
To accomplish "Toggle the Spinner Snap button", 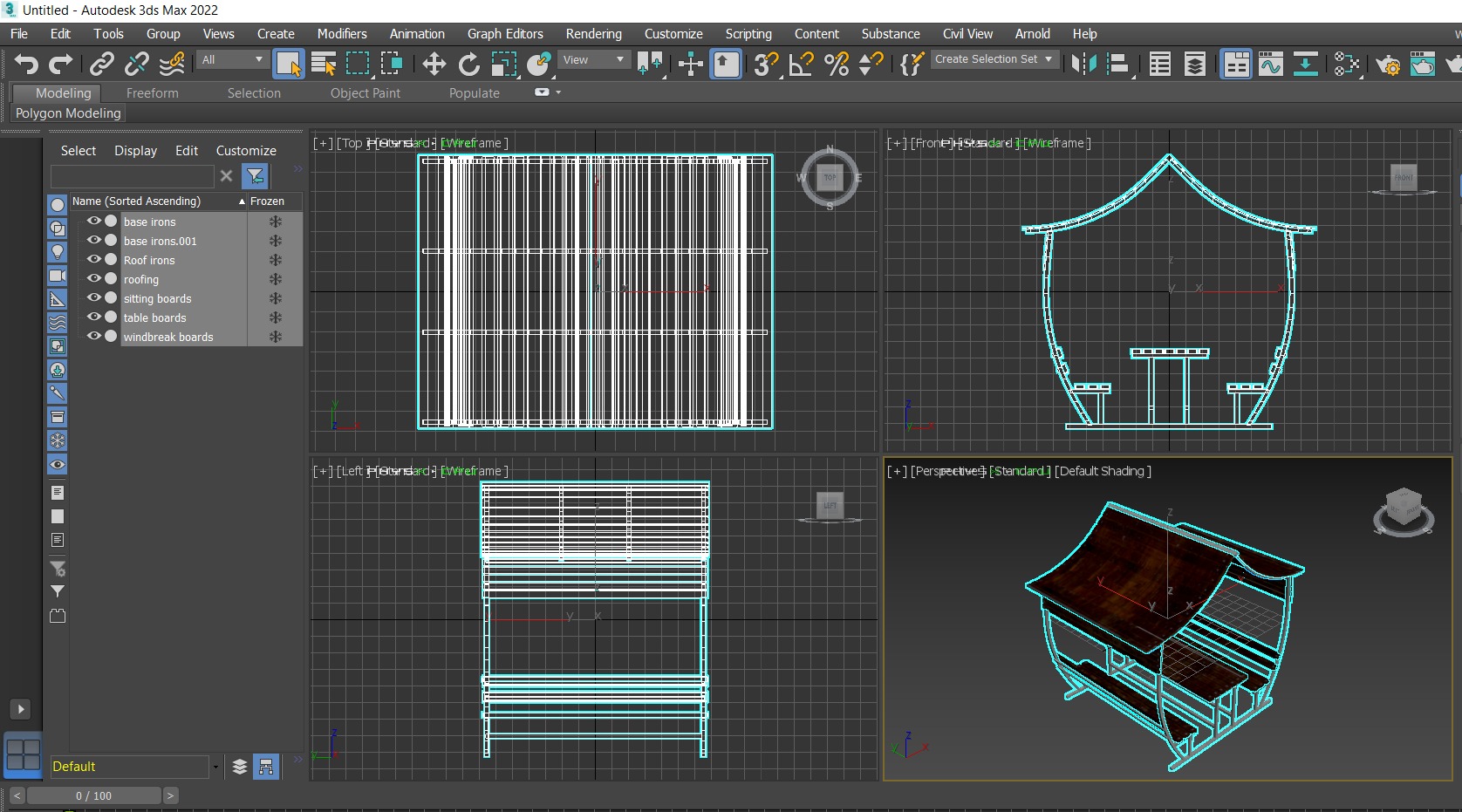I will pyautogui.click(x=871, y=64).
